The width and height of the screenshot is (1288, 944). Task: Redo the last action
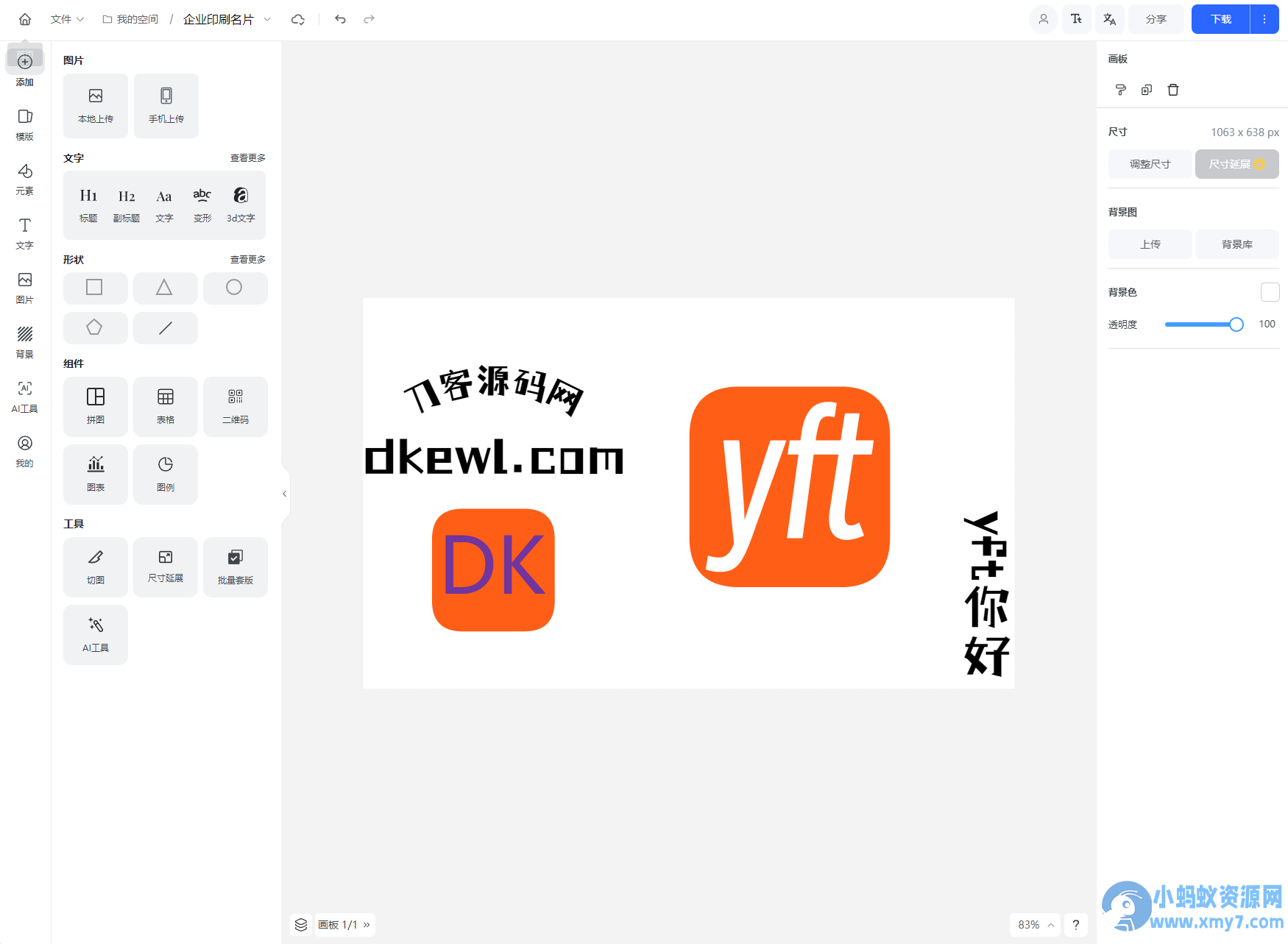tap(369, 19)
